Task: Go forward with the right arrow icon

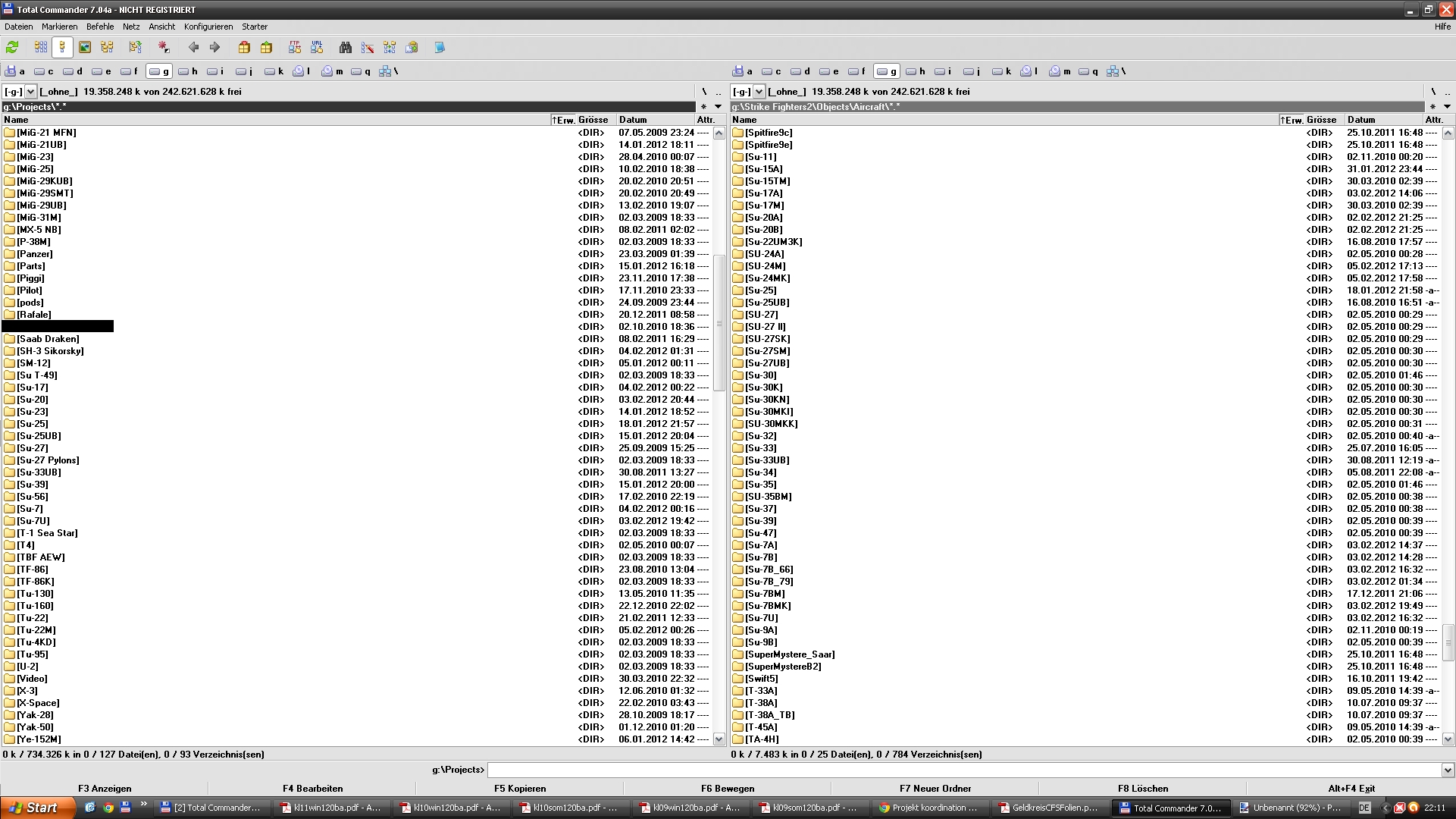Action: (x=215, y=48)
